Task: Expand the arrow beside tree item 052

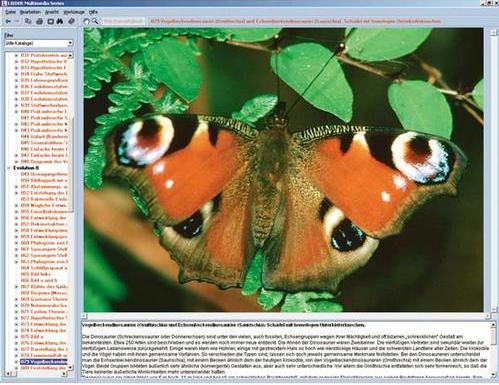Action: coord(16,193)
